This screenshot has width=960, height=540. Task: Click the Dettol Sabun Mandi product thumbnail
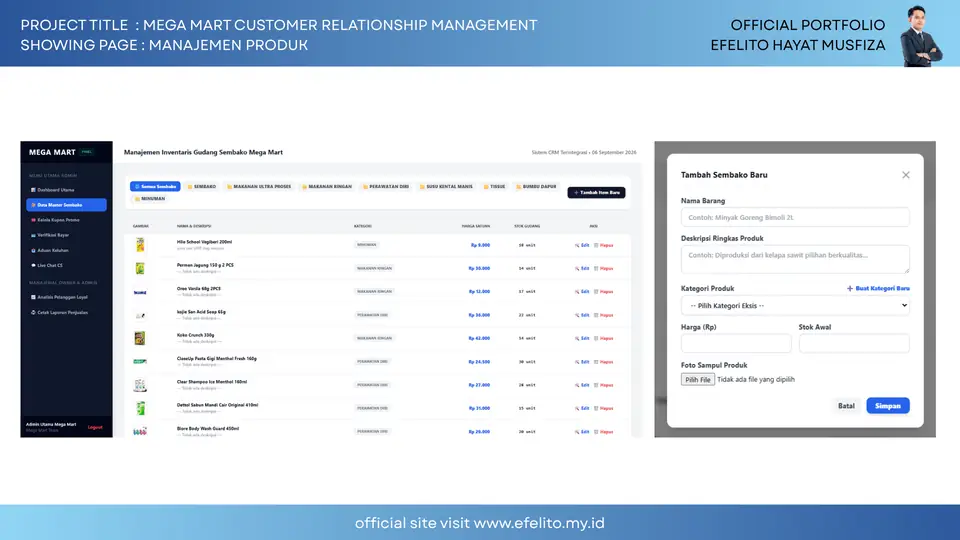tap(140, 408)
